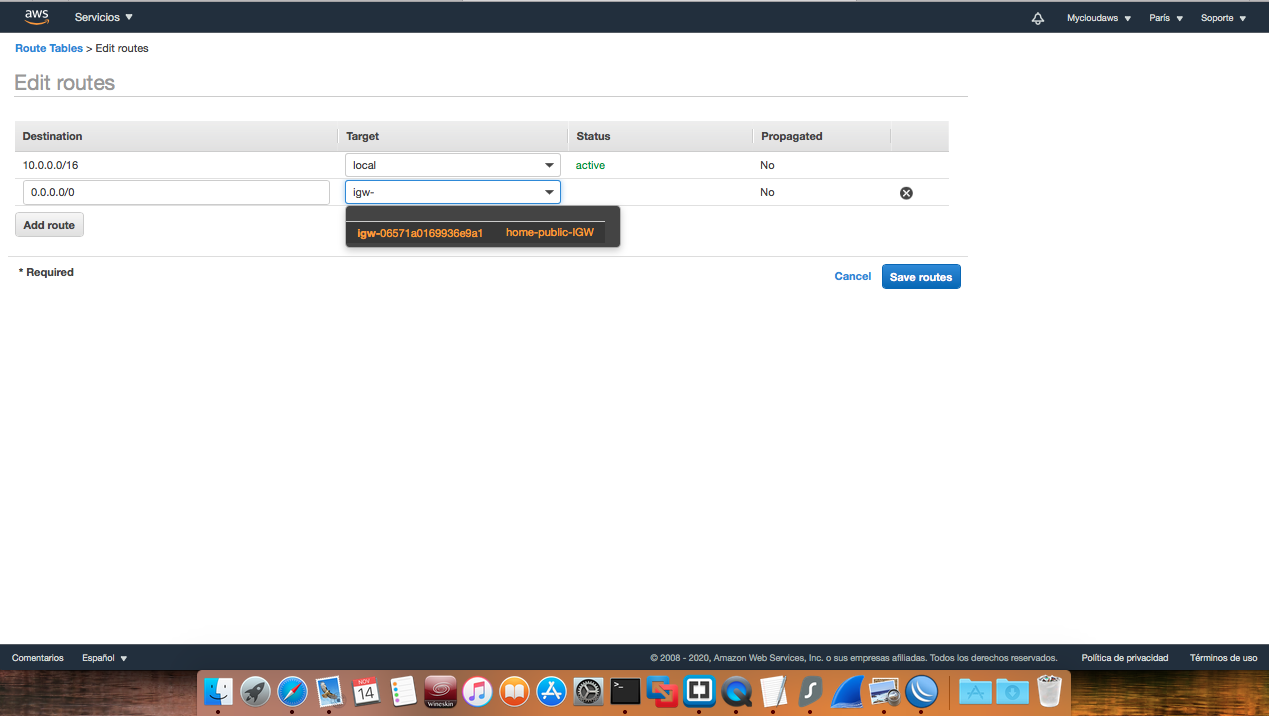1269x716 pixels.
Task: Launch Wireshark from the dock
Action: pos(847,691)
